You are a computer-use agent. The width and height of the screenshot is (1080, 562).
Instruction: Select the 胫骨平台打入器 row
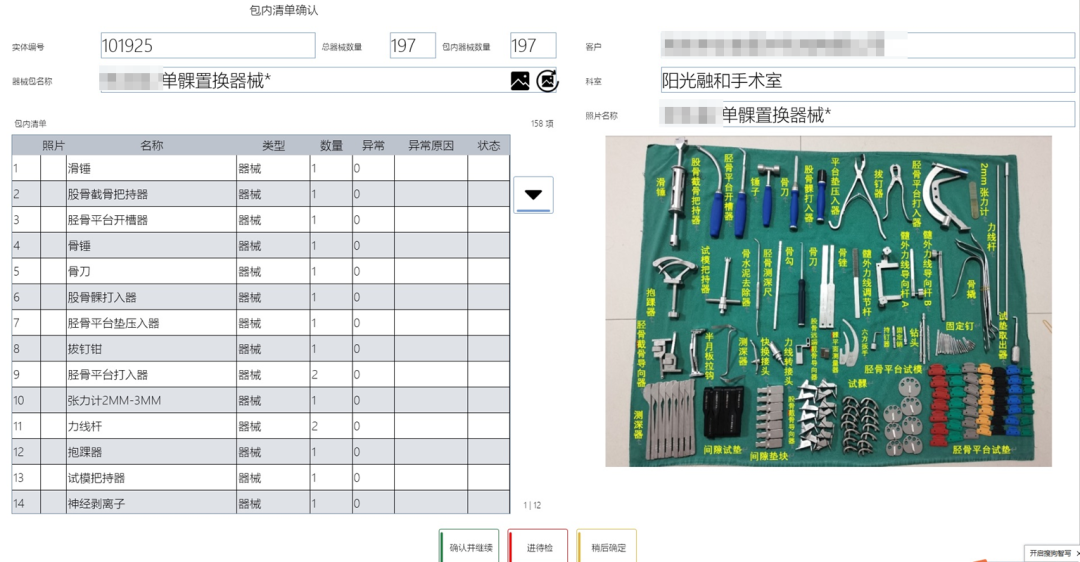(261, 375)
